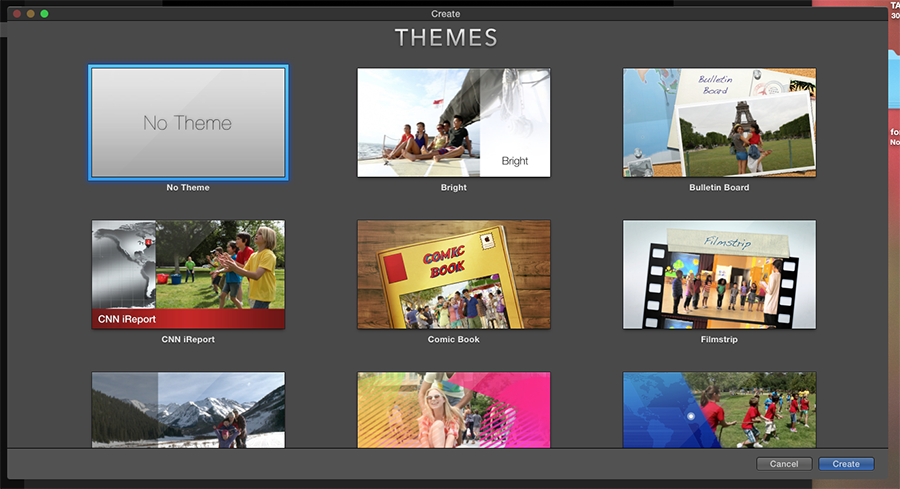The height and width of the screenshot is (489, 900).
Task: Click the Create button
Action: (846, 464)
